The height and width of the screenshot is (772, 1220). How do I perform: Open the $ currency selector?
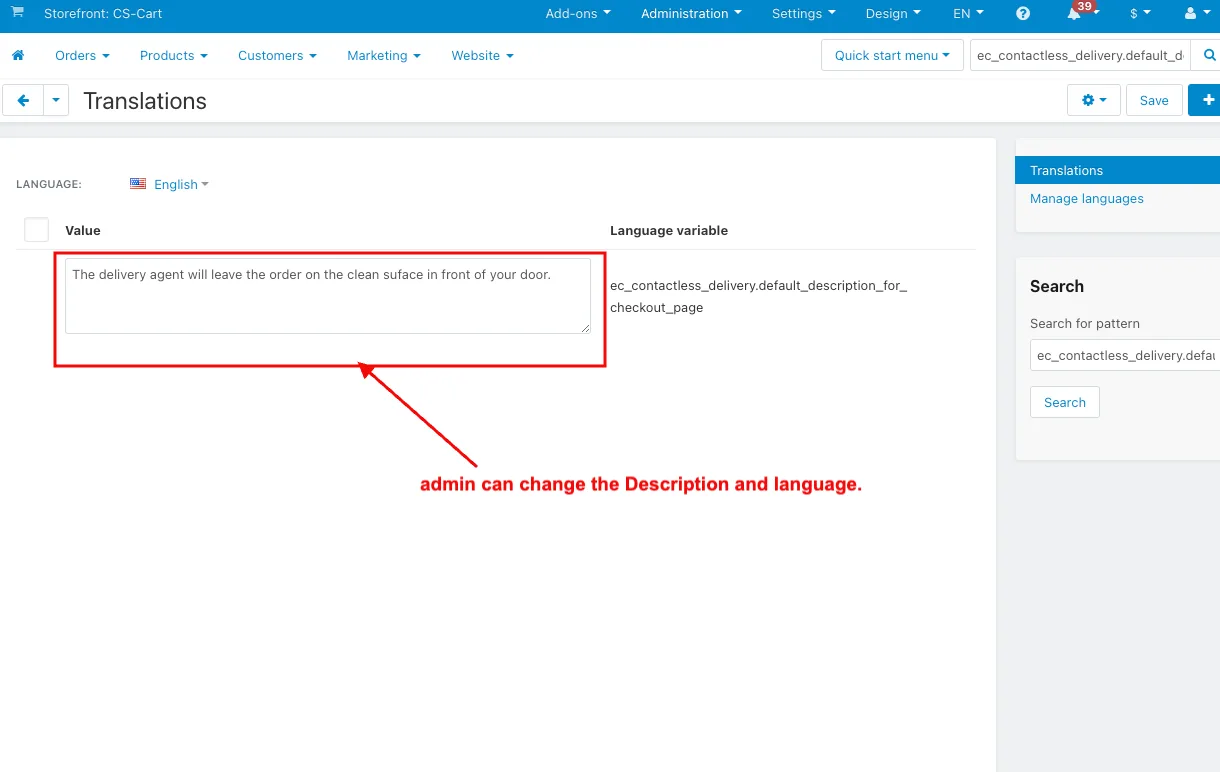coord(1140,14)
